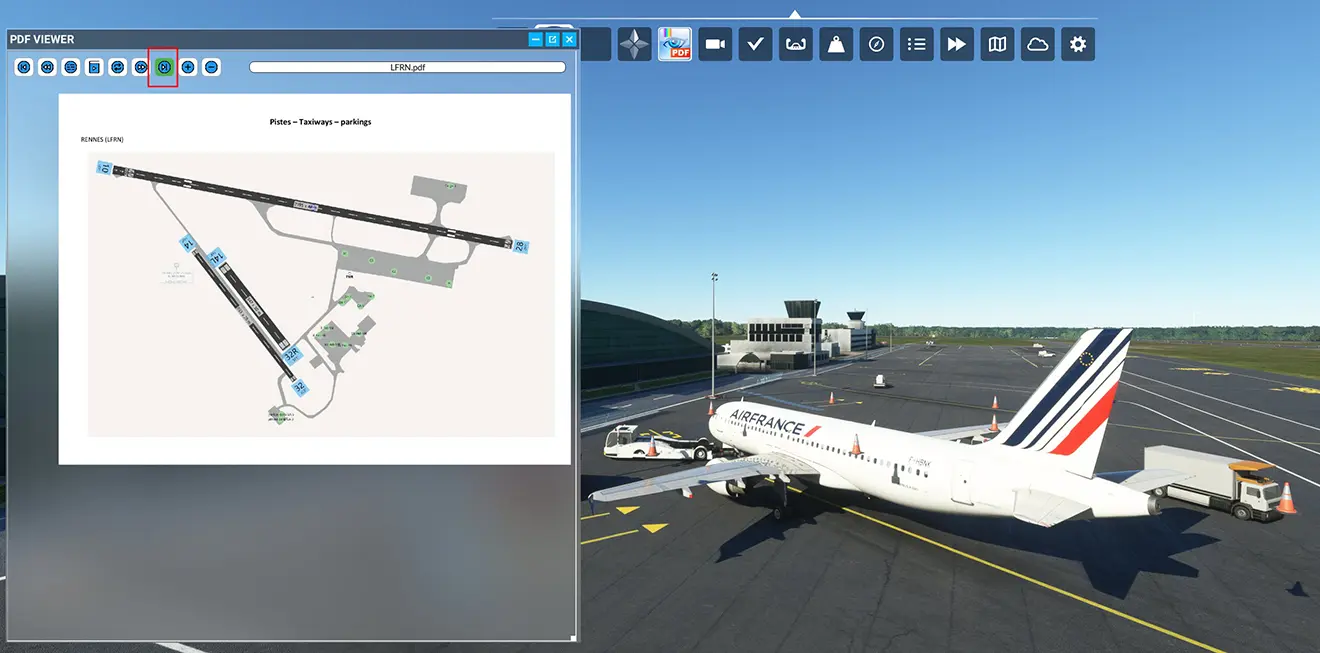
Task: Open the controls toolbar icon
Action: point(796,44)
